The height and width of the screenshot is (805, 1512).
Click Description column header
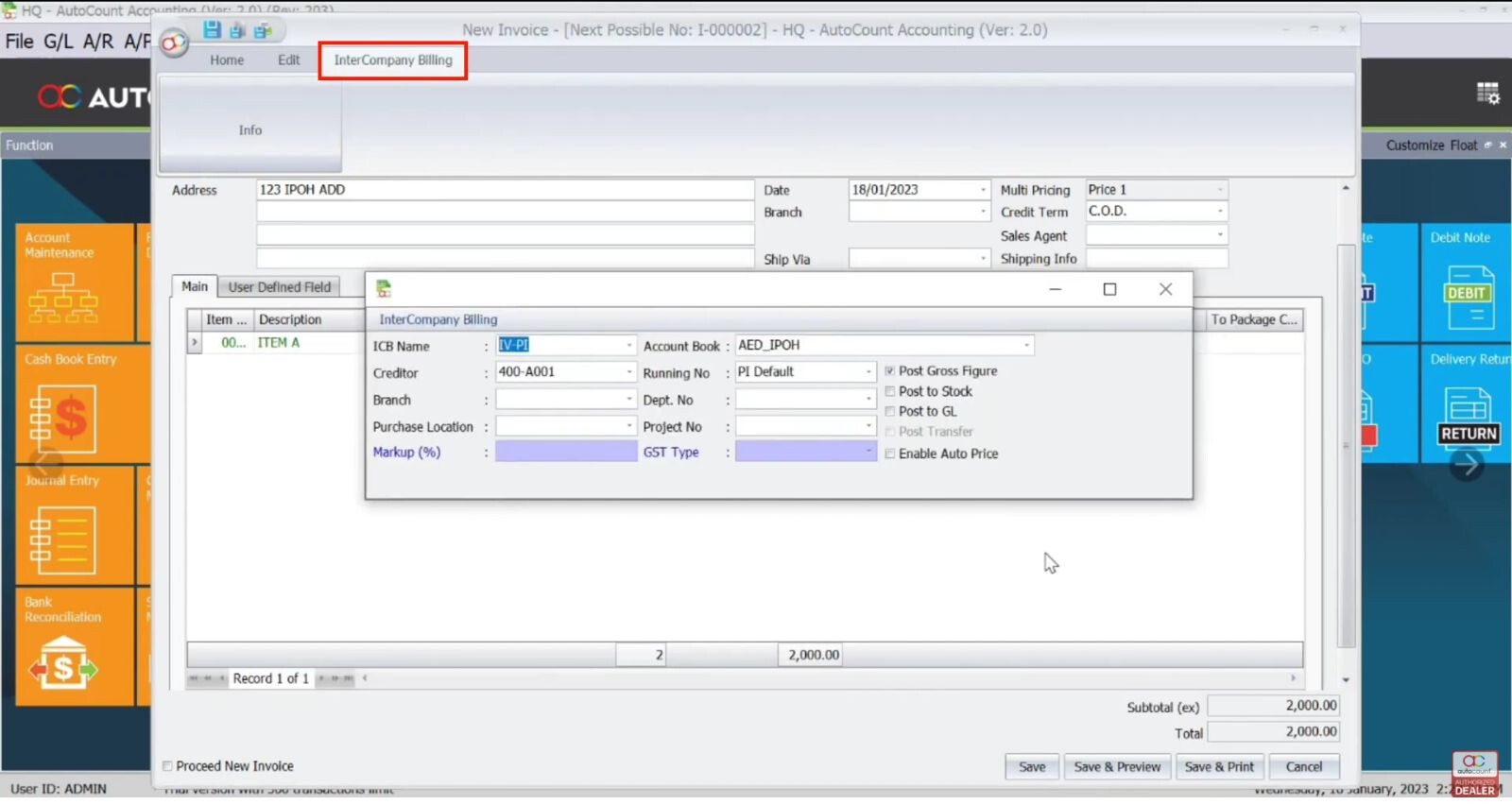click(308, 320)
